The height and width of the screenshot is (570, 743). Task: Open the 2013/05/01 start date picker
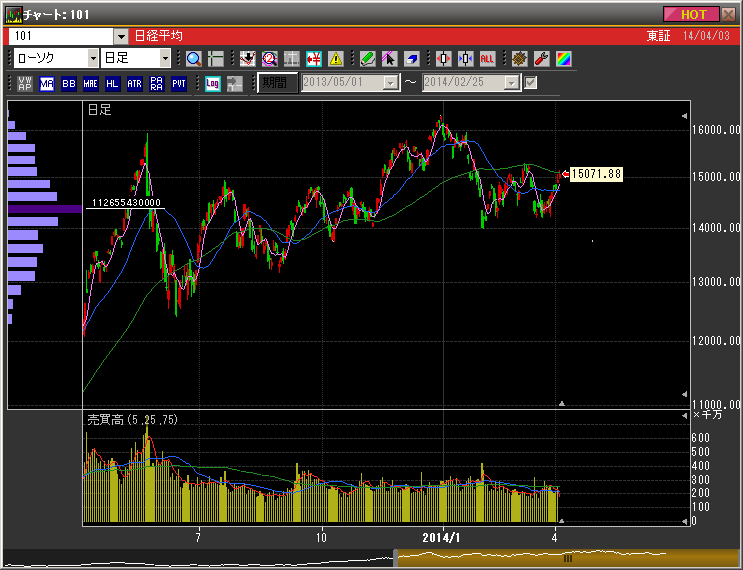pyautogui.click(x=390, y=83)
